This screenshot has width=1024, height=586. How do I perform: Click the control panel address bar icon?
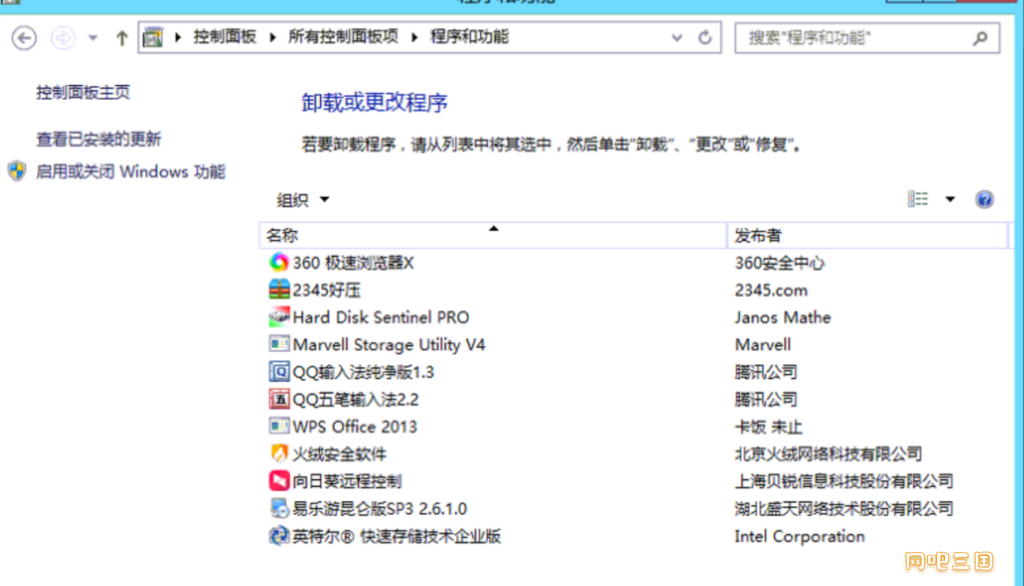(153, 37)
